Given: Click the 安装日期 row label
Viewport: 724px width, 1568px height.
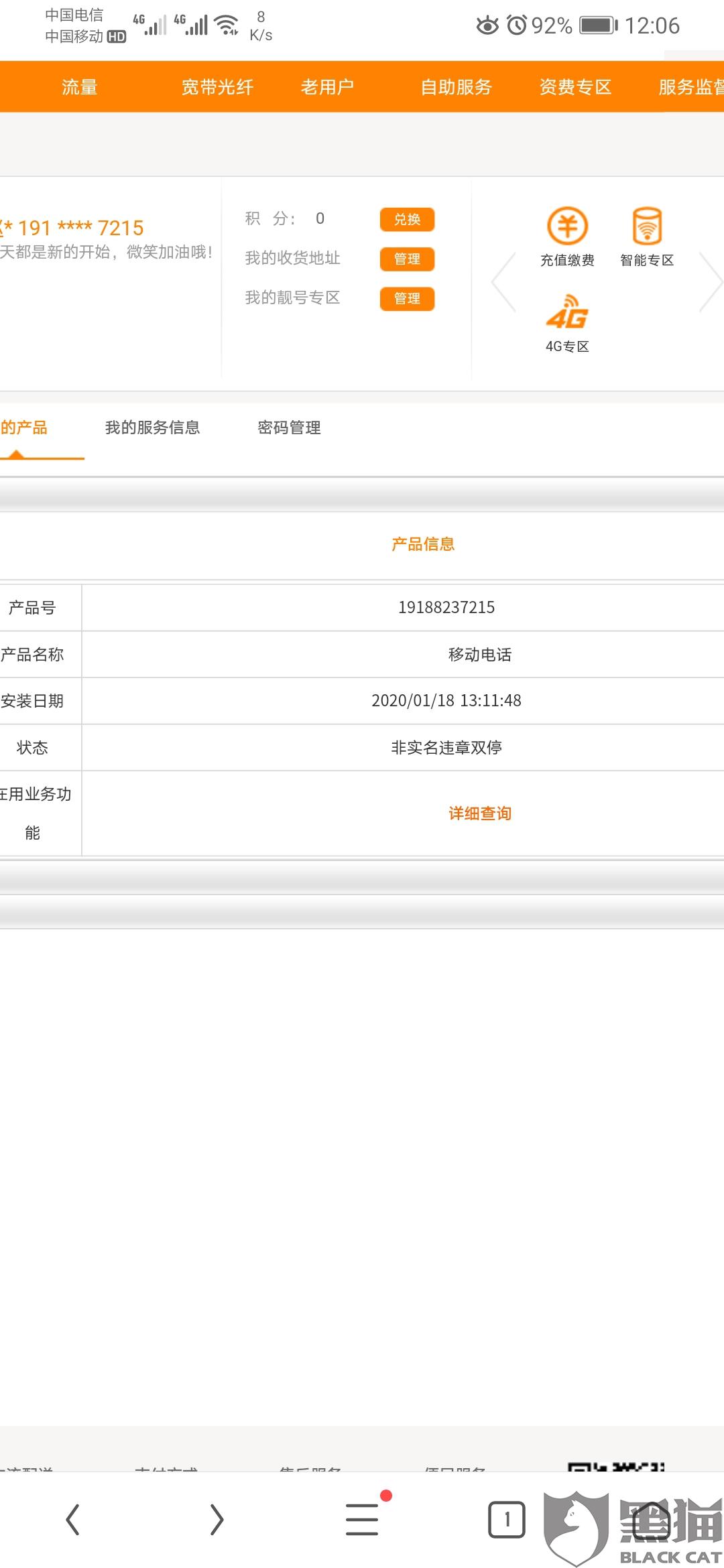Looking at the screenshot, I should [x=32, y=701].
